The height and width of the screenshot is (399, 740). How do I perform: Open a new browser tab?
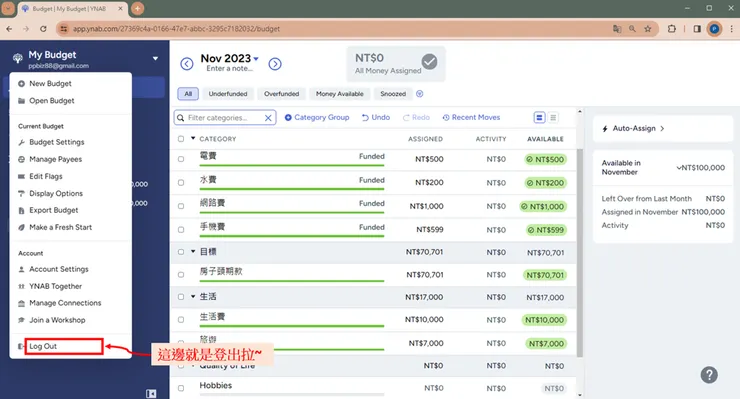[x=137, y=8]
